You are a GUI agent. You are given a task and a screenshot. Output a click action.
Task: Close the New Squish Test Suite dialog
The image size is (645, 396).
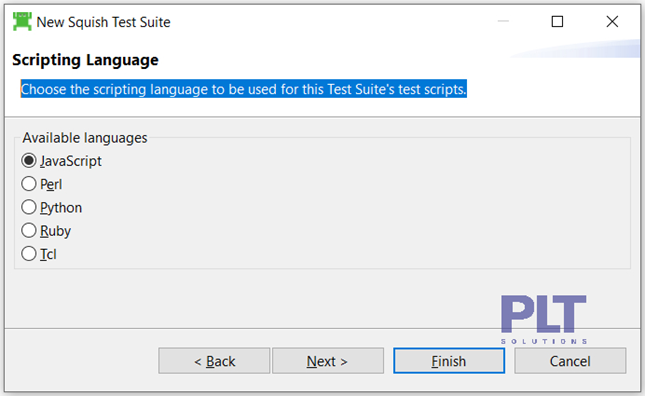[612, 21]
